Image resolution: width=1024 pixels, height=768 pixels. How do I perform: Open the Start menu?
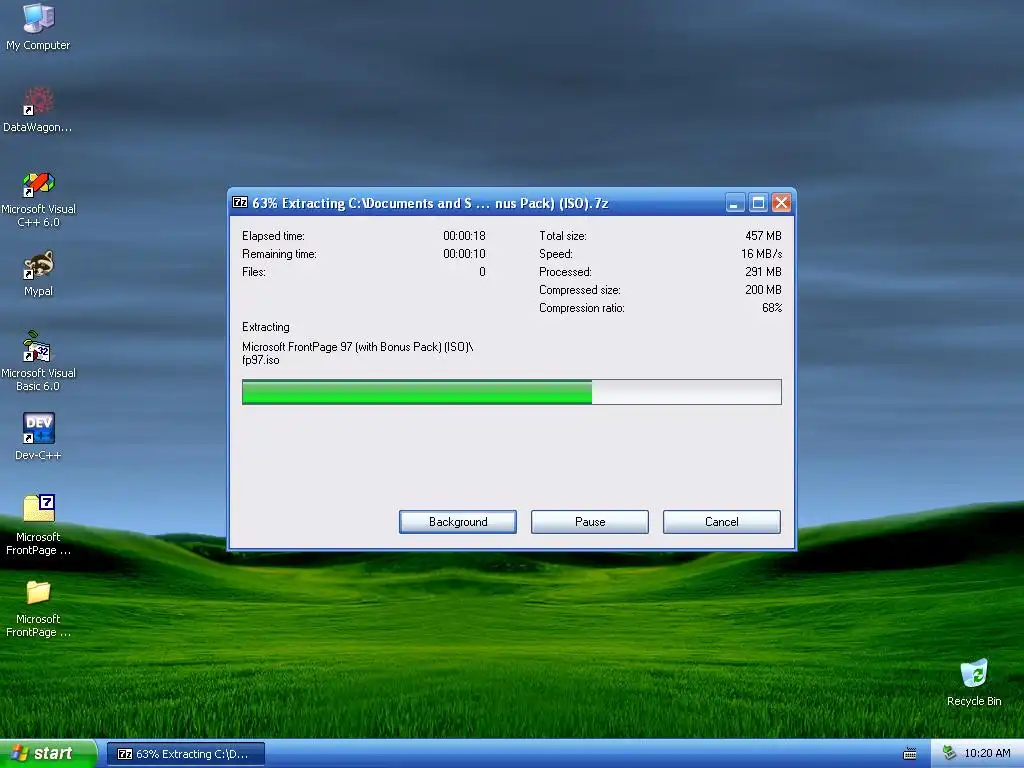48,754
